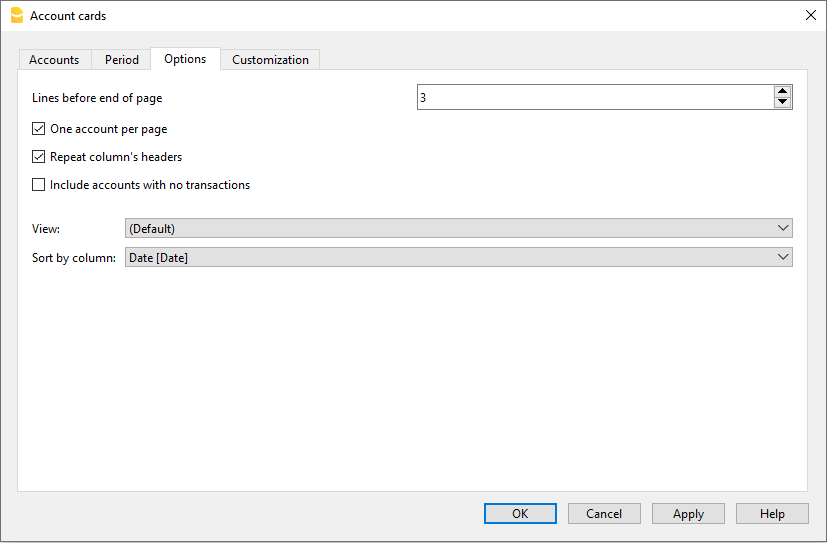Open the View dropdown

[458, 228]
